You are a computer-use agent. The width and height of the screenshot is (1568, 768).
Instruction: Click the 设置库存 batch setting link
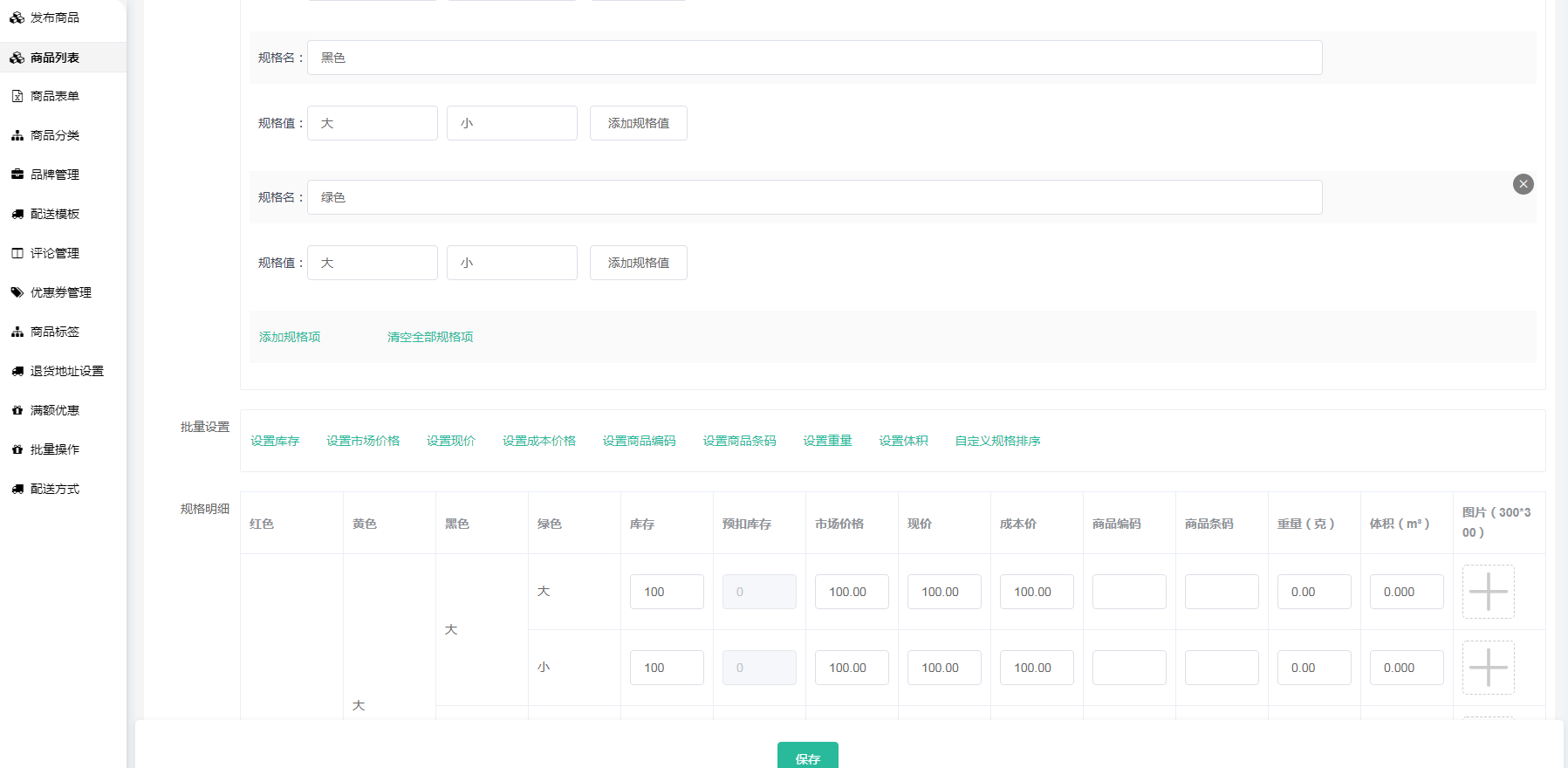(x=275, y=441)
